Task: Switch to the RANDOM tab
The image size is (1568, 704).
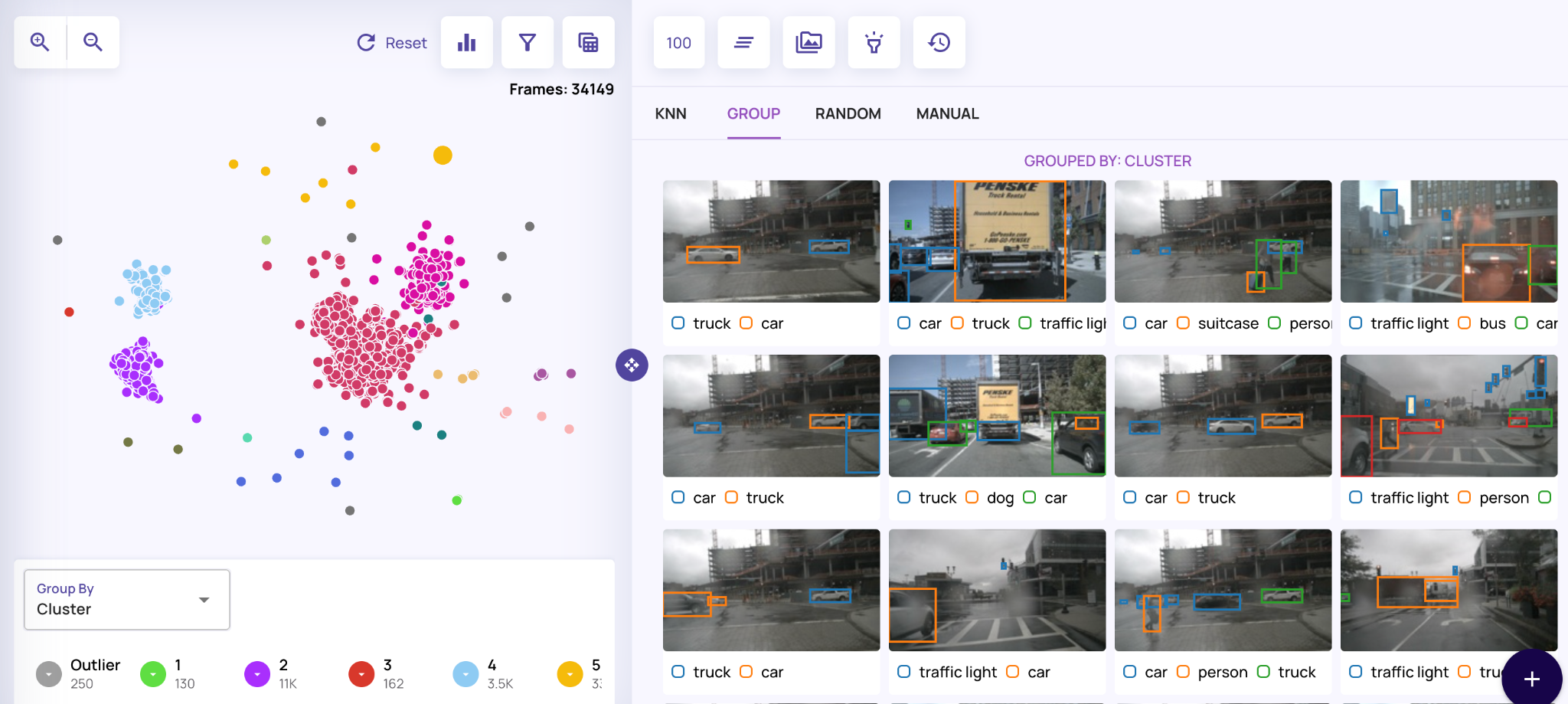Action: (848, 113)
